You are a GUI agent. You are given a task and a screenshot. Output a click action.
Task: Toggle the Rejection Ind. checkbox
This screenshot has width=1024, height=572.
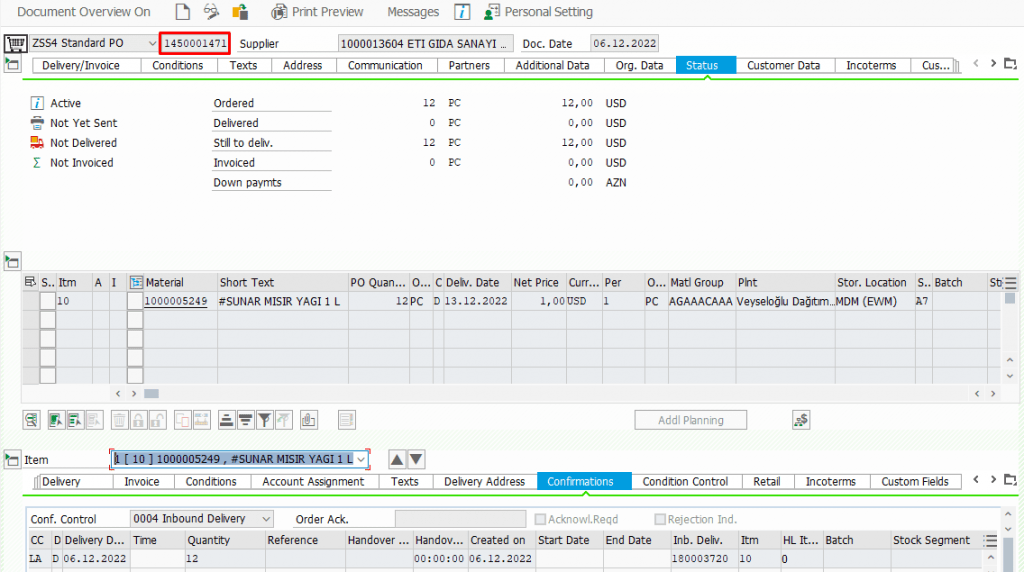tap(660, 519)
